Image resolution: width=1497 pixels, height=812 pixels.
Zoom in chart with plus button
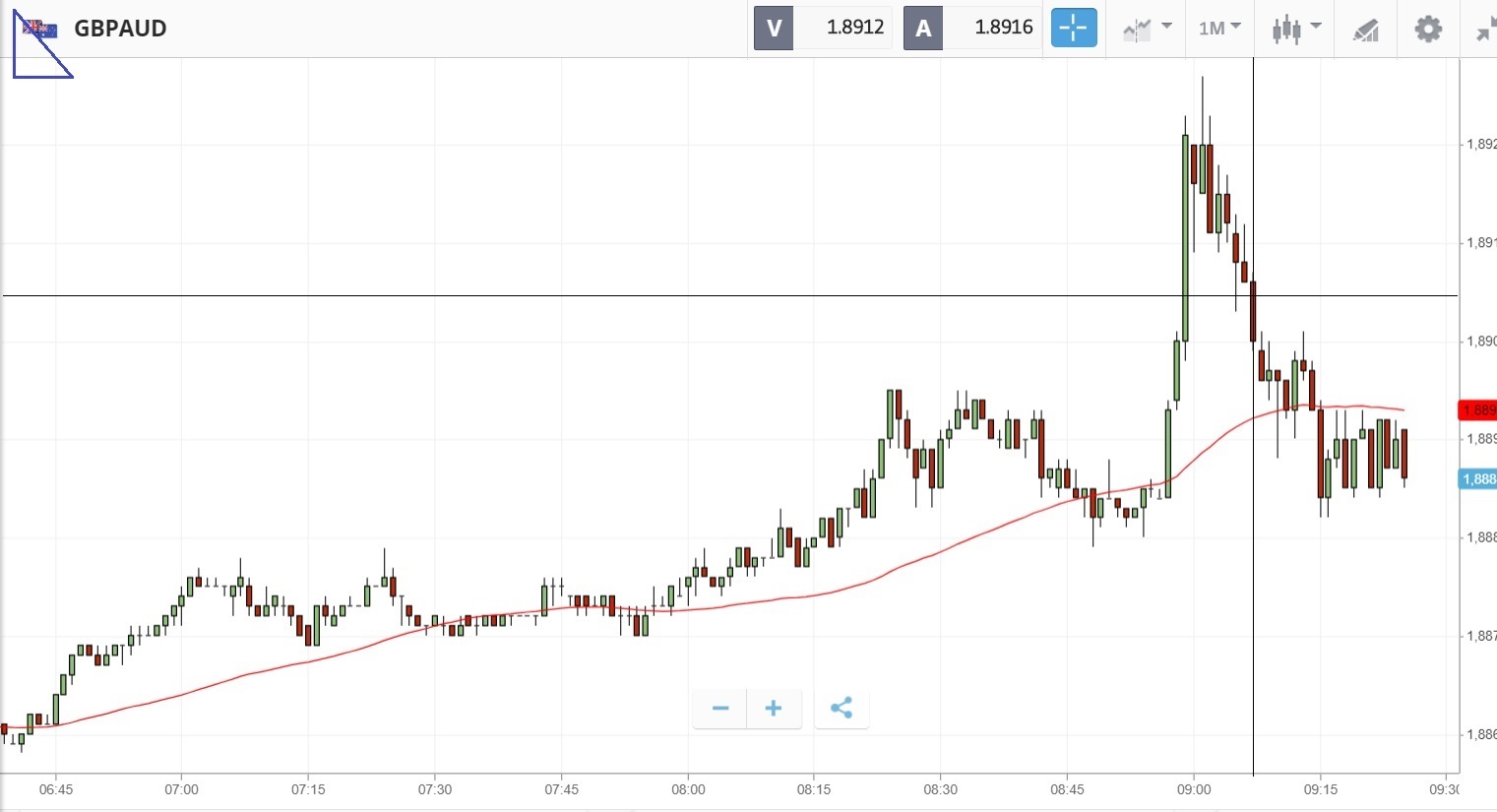click(774, 709)
